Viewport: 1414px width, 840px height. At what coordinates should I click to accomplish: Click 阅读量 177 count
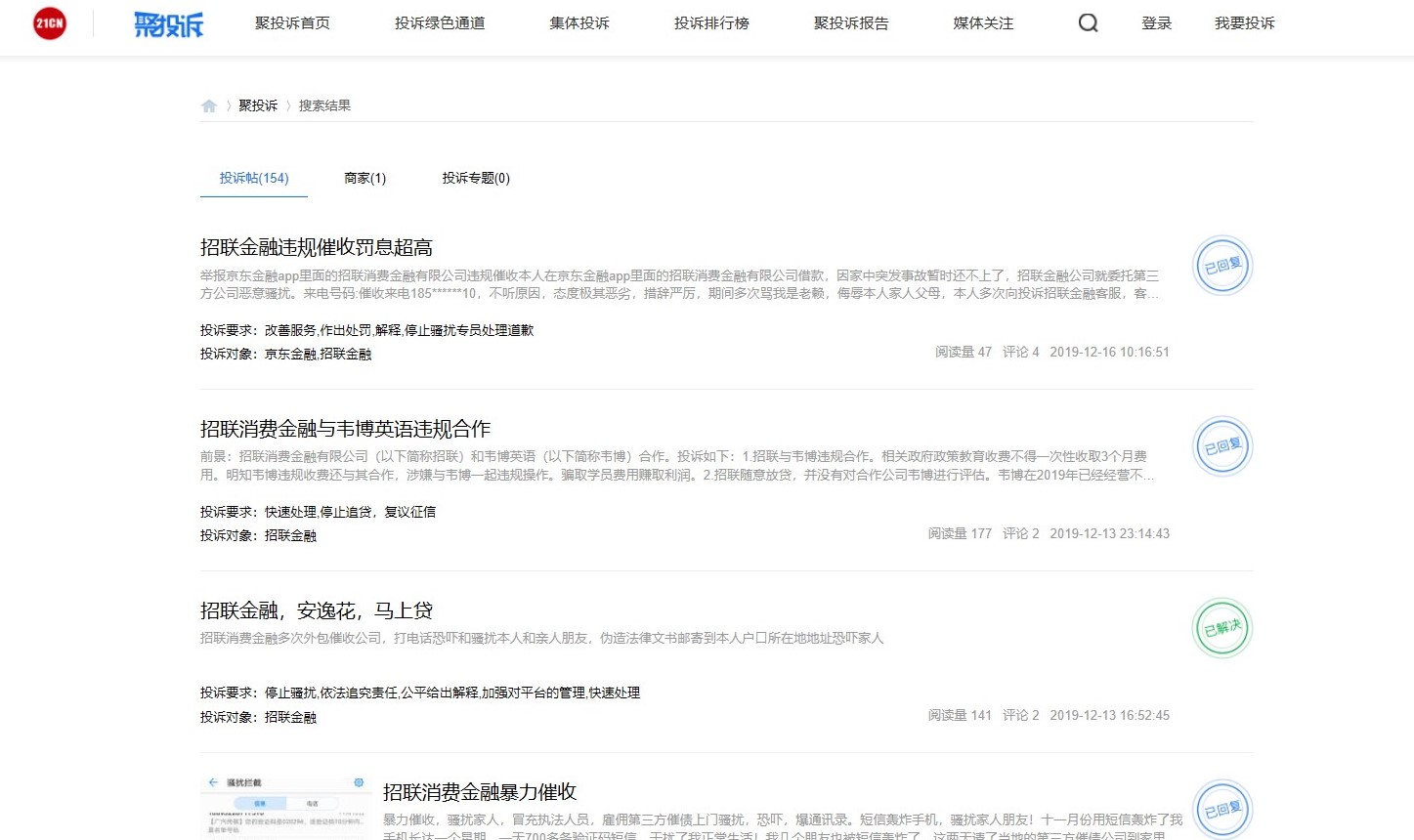click(960, 533)
